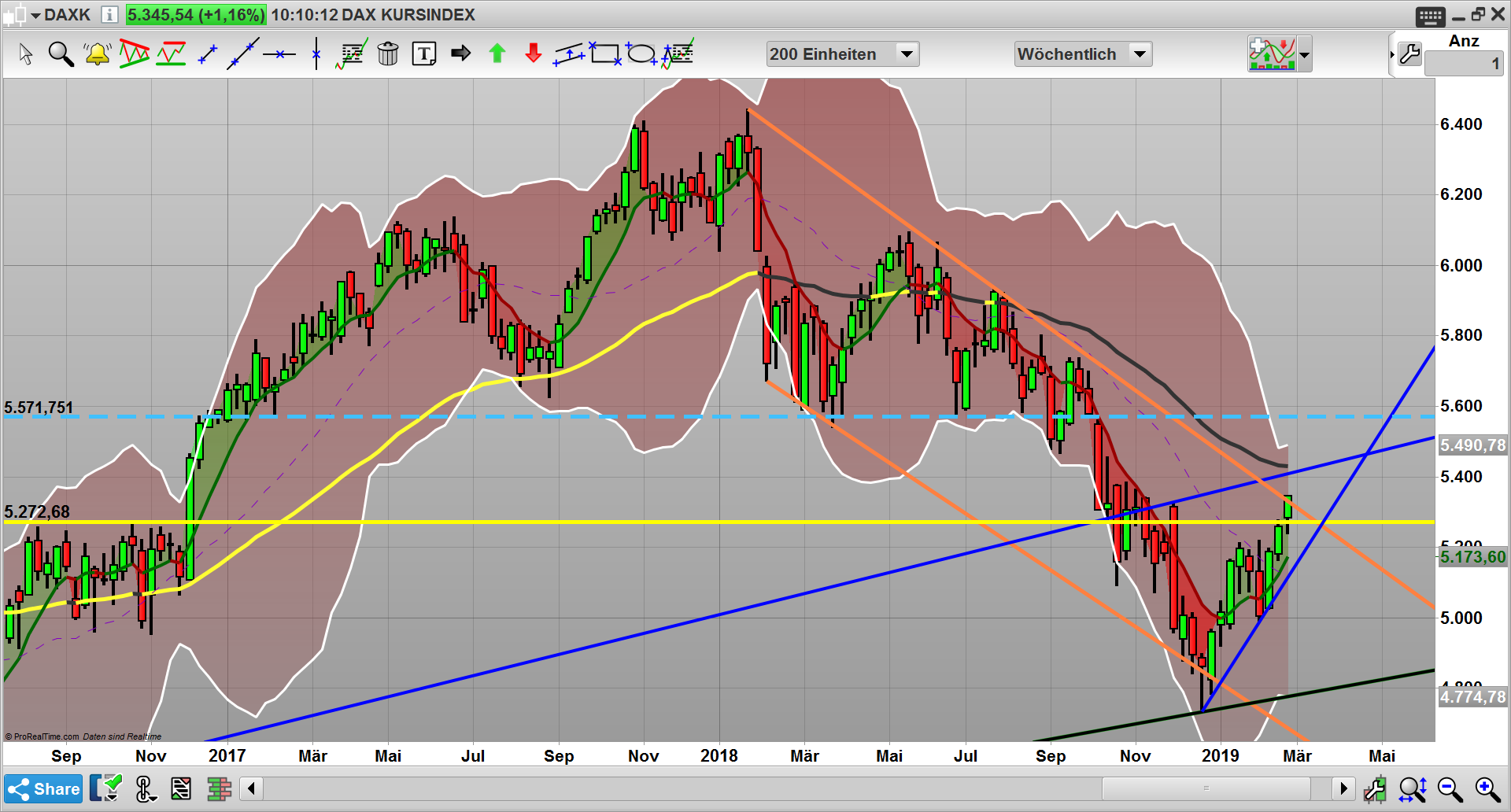Open the checkmark list icon in bottom bar
Screen dimensions: 1511x812
[107, 788]
